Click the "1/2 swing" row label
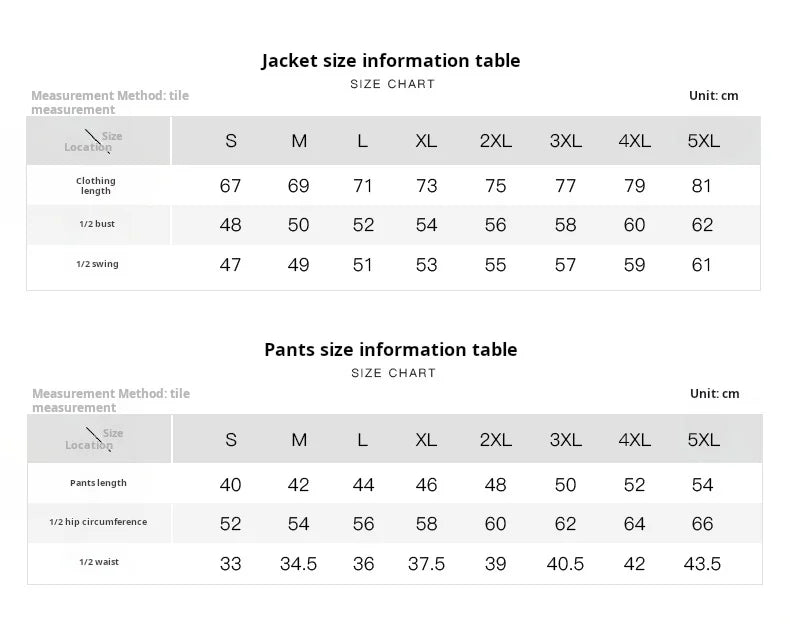This screenshot has width=790, height=624. (97, 265)
